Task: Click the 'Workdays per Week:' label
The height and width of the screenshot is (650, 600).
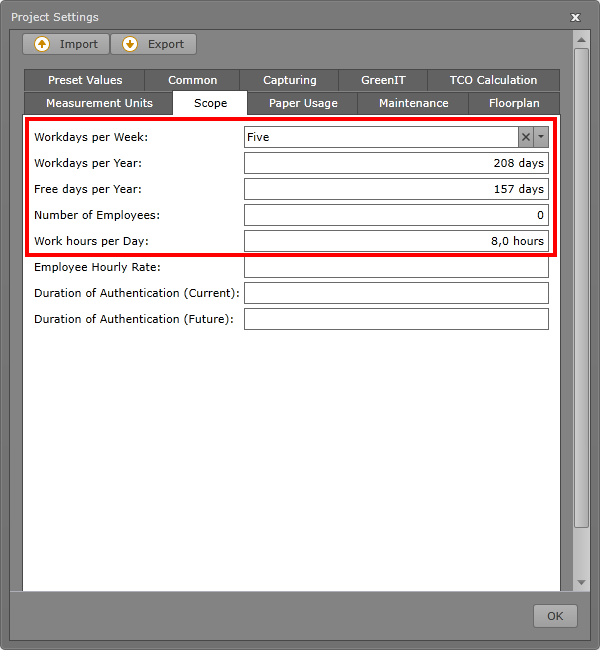Action: (x=91, y=137)
